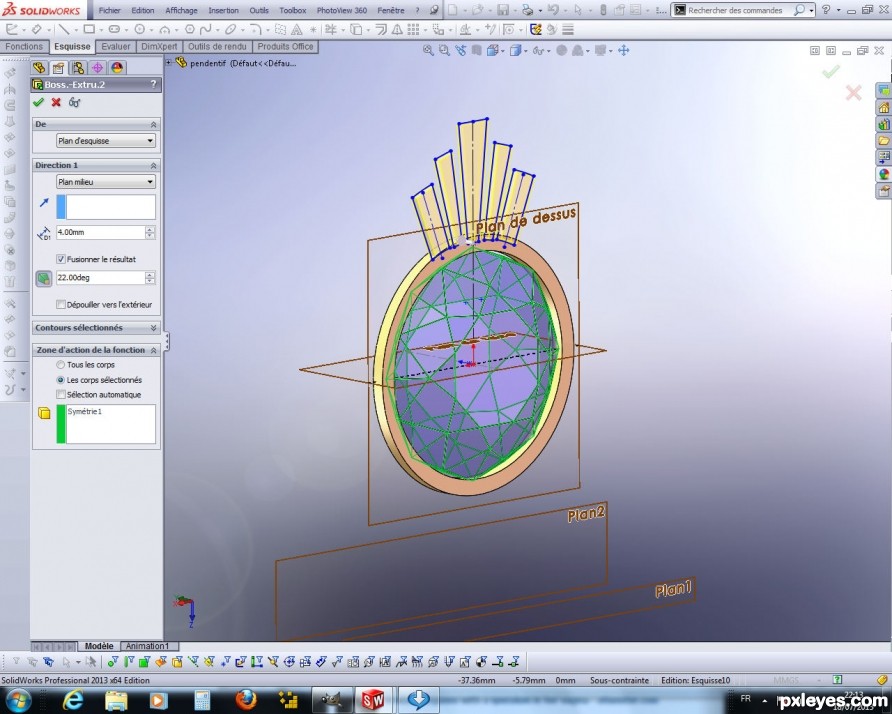Click the blue direction selection box
This screenshot has width=892, height=714.
pos(106,207)
